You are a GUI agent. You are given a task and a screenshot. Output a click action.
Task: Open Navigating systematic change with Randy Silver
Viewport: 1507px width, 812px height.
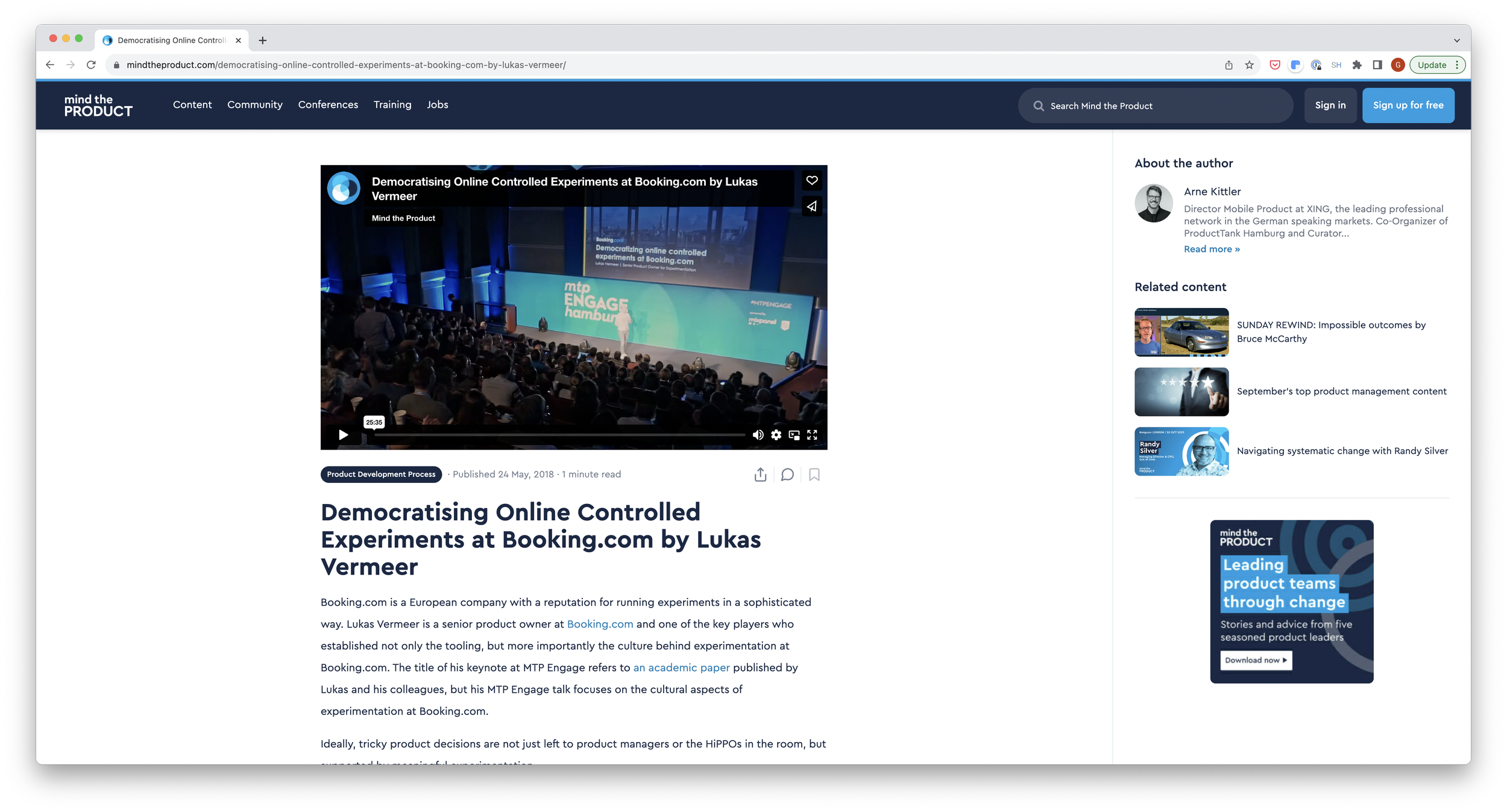[x=1342, y=451]
